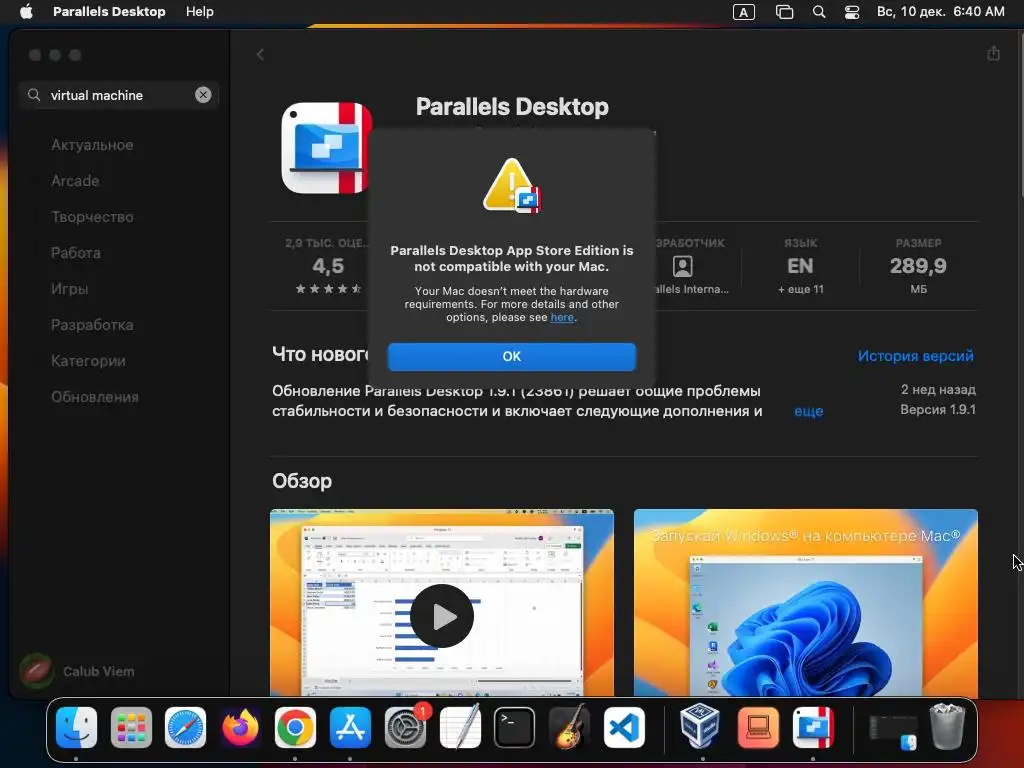Click the language EN value
The width and height of the screenshot is (1024, 768).
[x=800, y=266]
